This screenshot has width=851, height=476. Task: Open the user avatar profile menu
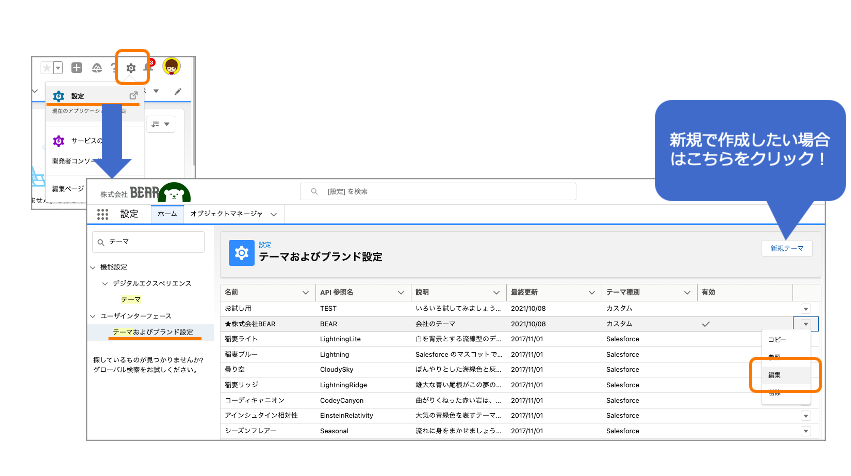(172, 67)
